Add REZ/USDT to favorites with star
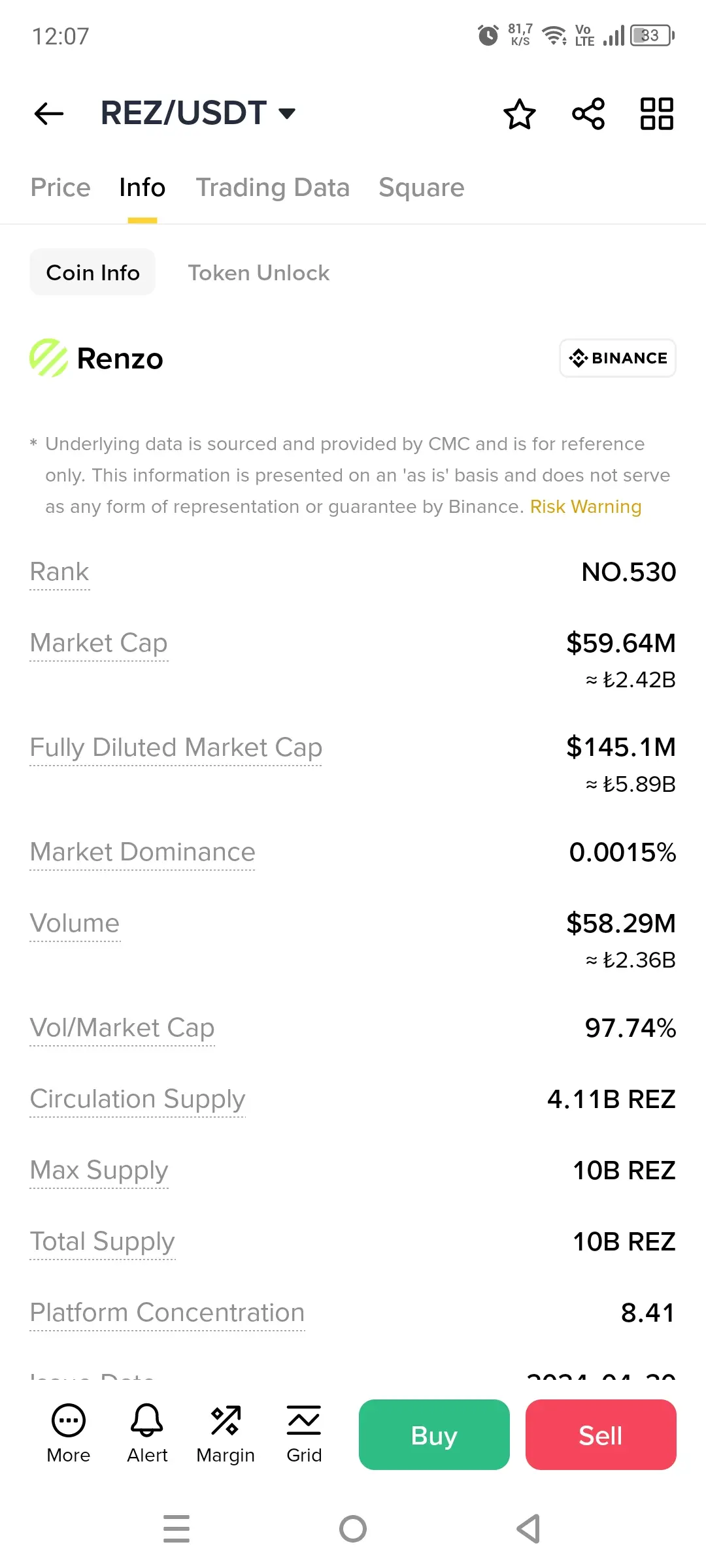The height and width of the screenshot is (1568, 706). pyautogui.click(x=520, y=114)
